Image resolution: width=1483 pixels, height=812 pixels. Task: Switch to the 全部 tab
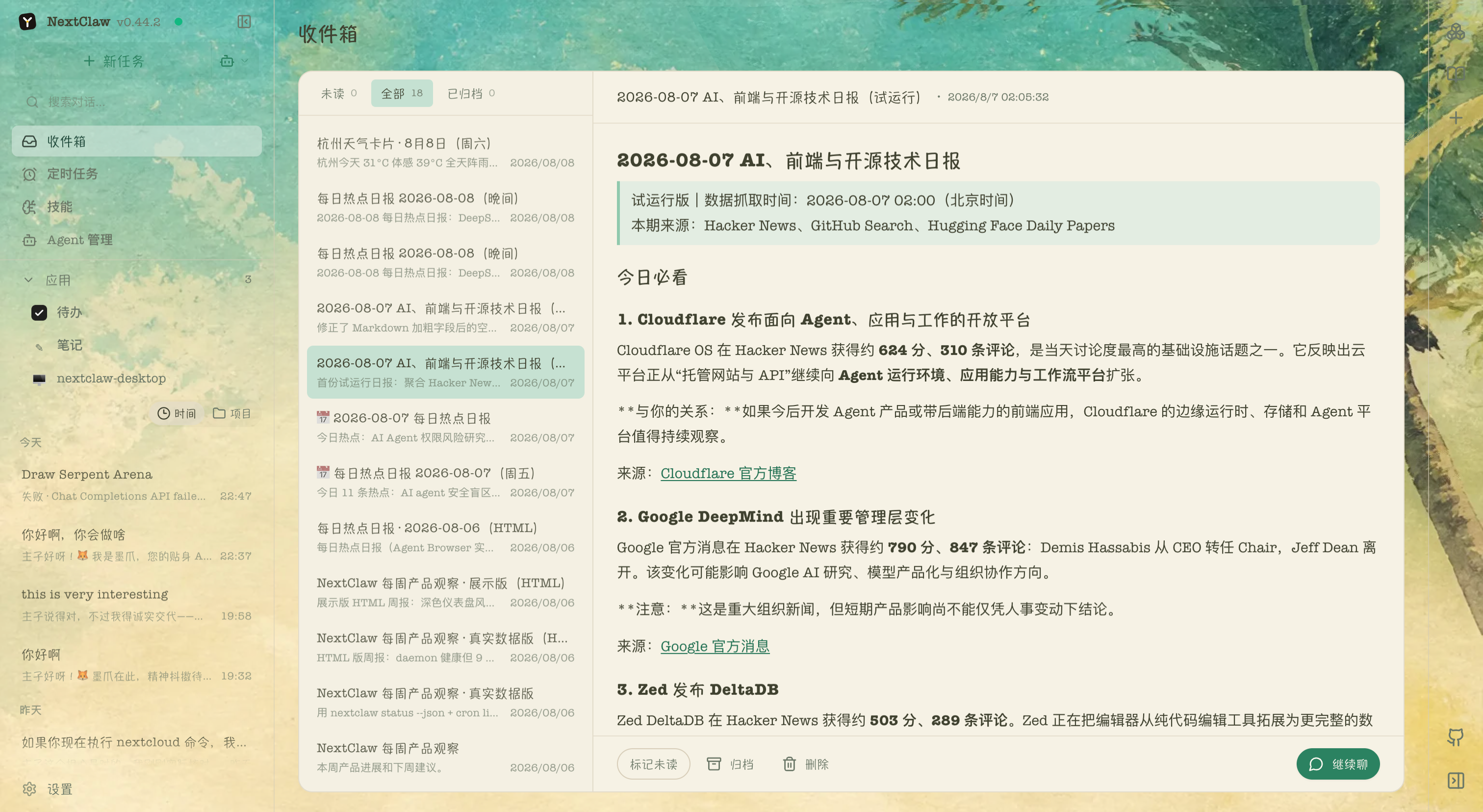point(402,93)
